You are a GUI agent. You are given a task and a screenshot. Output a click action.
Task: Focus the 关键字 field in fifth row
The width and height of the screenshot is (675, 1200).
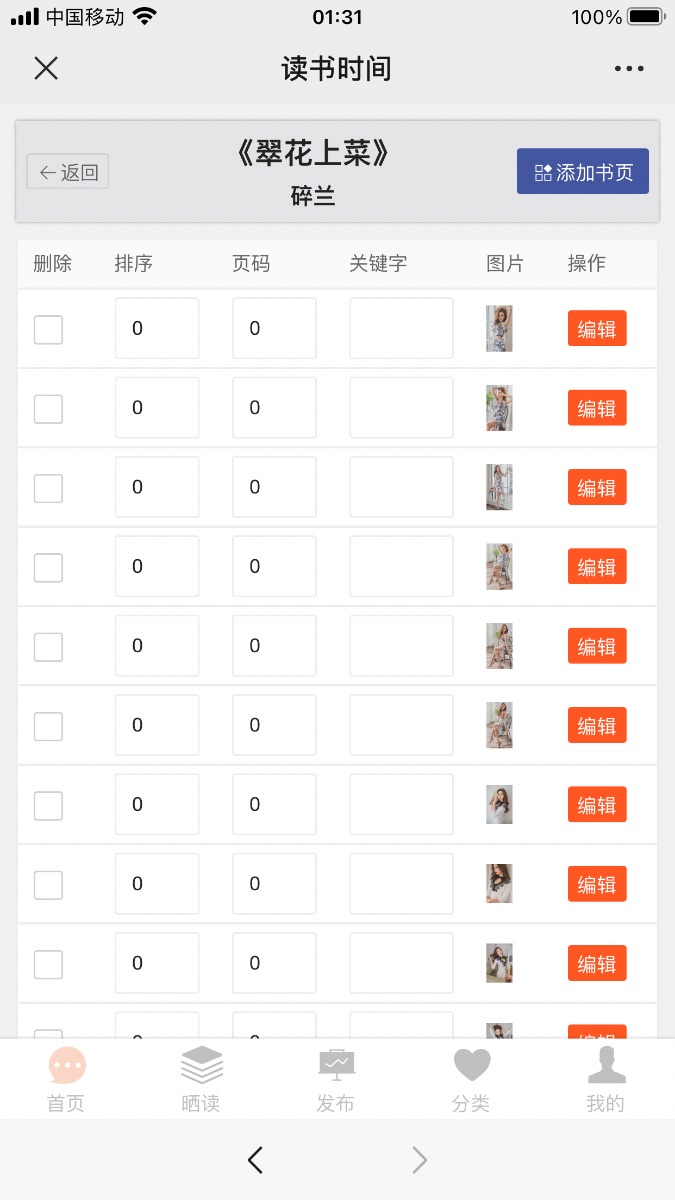pos(401,646)
